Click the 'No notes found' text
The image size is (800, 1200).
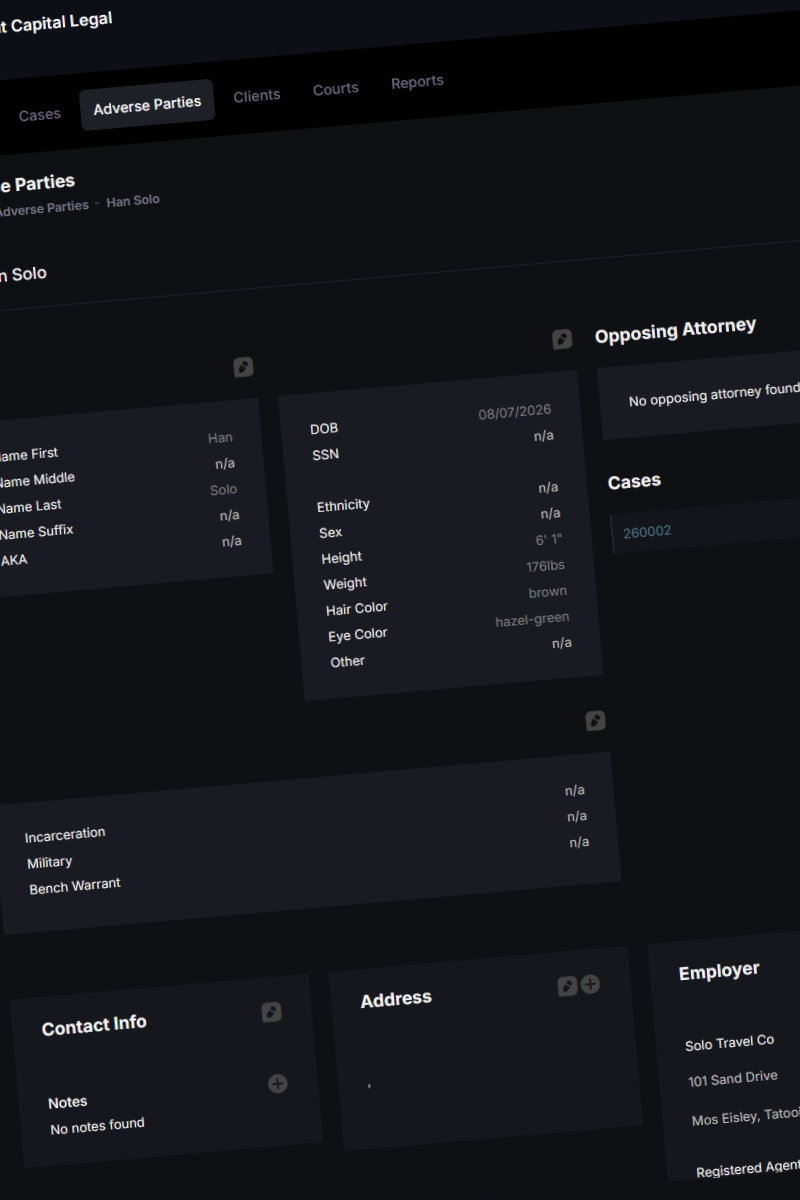point(97,1125)
